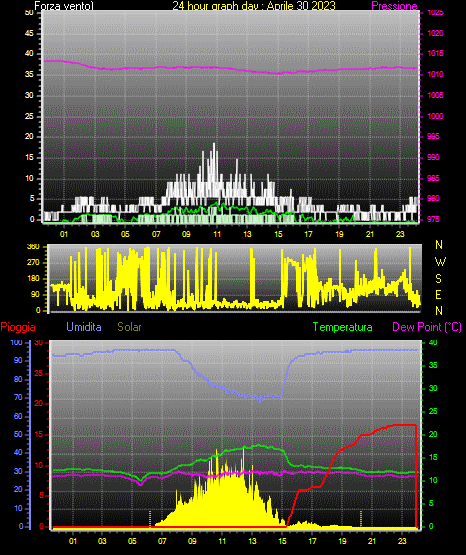
Task: Click the 1010 pressure scale value
Action: click(x=435, y=74)
